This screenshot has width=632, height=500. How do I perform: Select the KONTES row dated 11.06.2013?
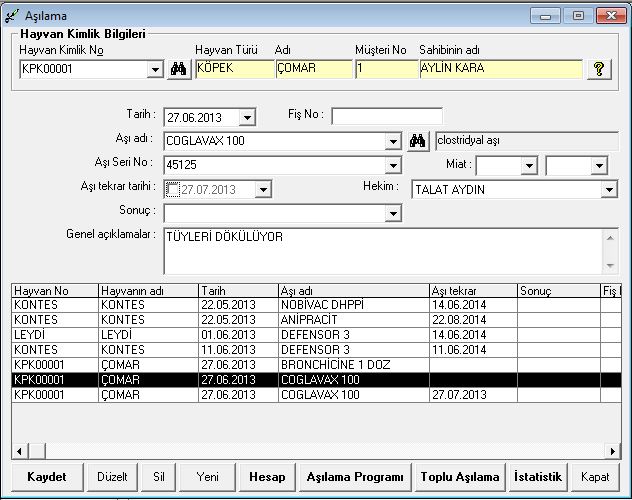point(316,350)
